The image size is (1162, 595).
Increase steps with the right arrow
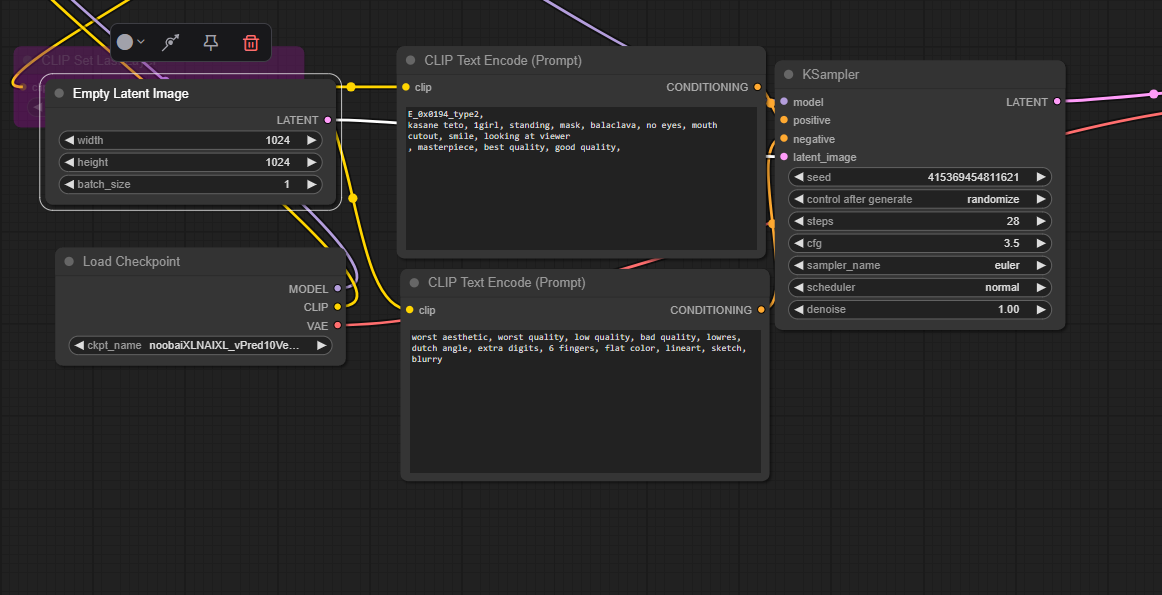point(1040,221)
